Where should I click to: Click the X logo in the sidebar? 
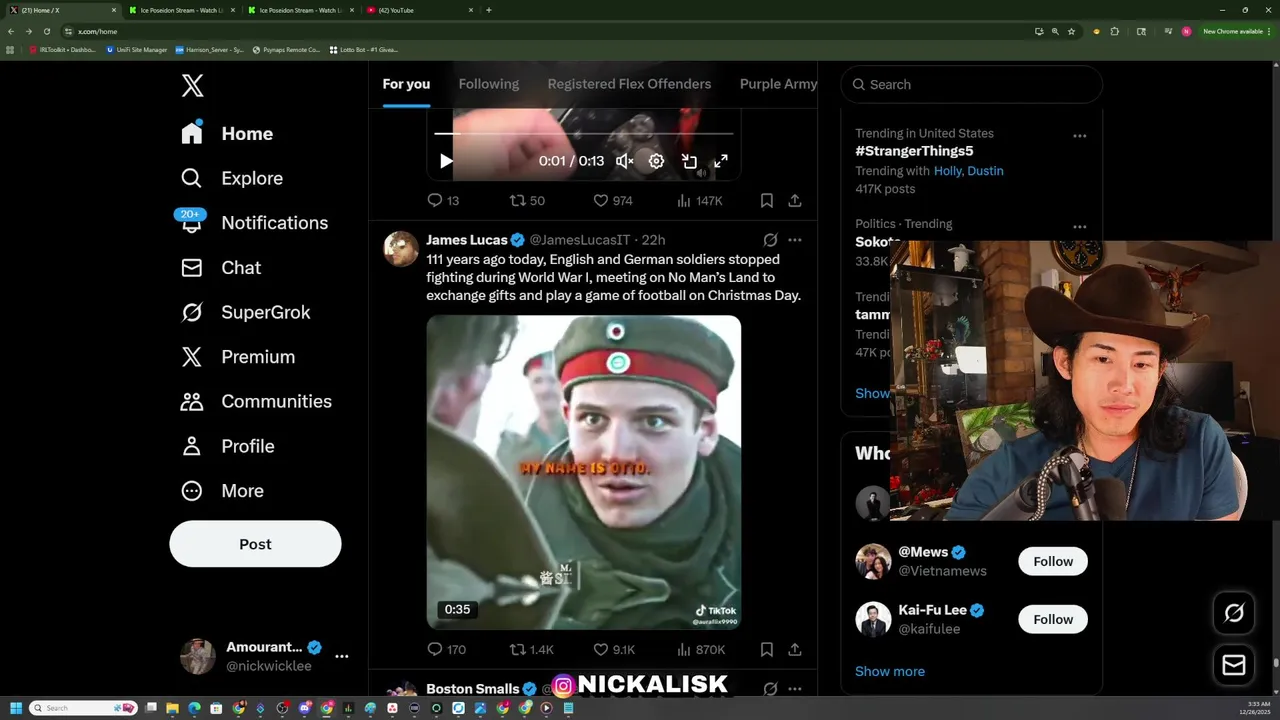[x=192, y=85]
